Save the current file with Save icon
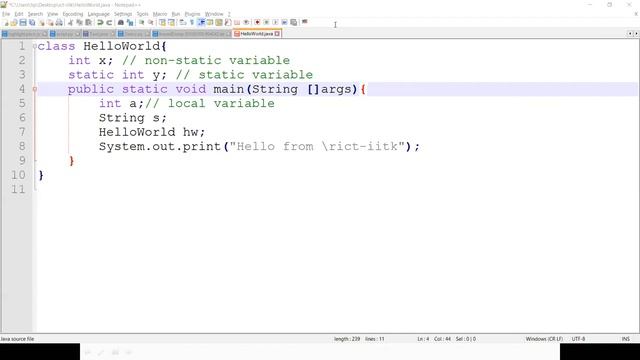This screenshot has height=360, width=640. pos(23,22)
